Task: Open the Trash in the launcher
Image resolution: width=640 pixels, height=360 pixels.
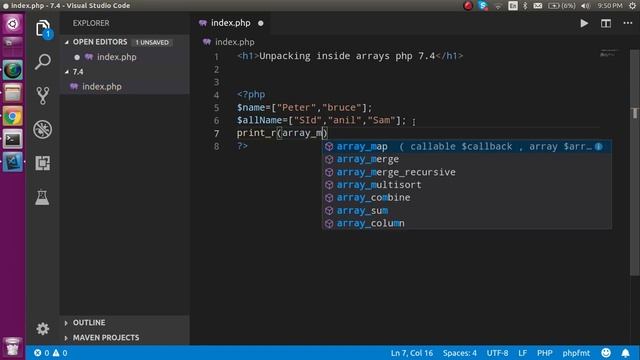Action: coord(13,346)
